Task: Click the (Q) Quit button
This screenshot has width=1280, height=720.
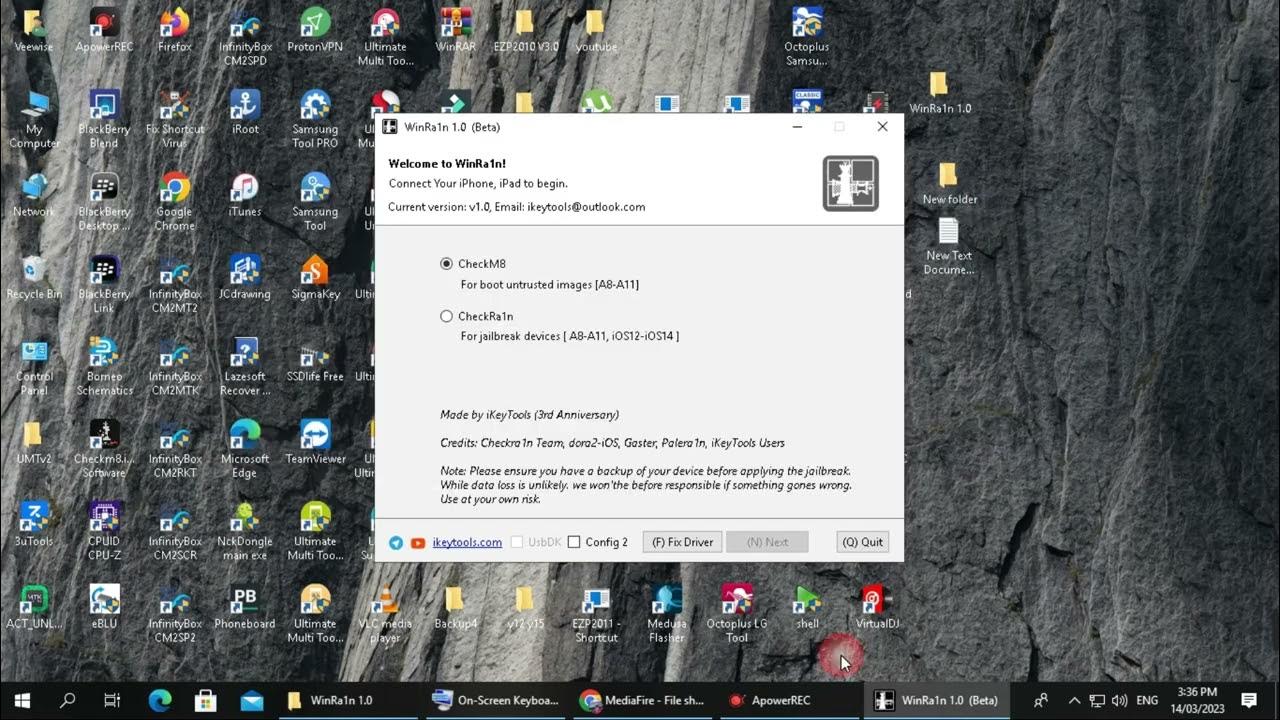Action: 862,542
